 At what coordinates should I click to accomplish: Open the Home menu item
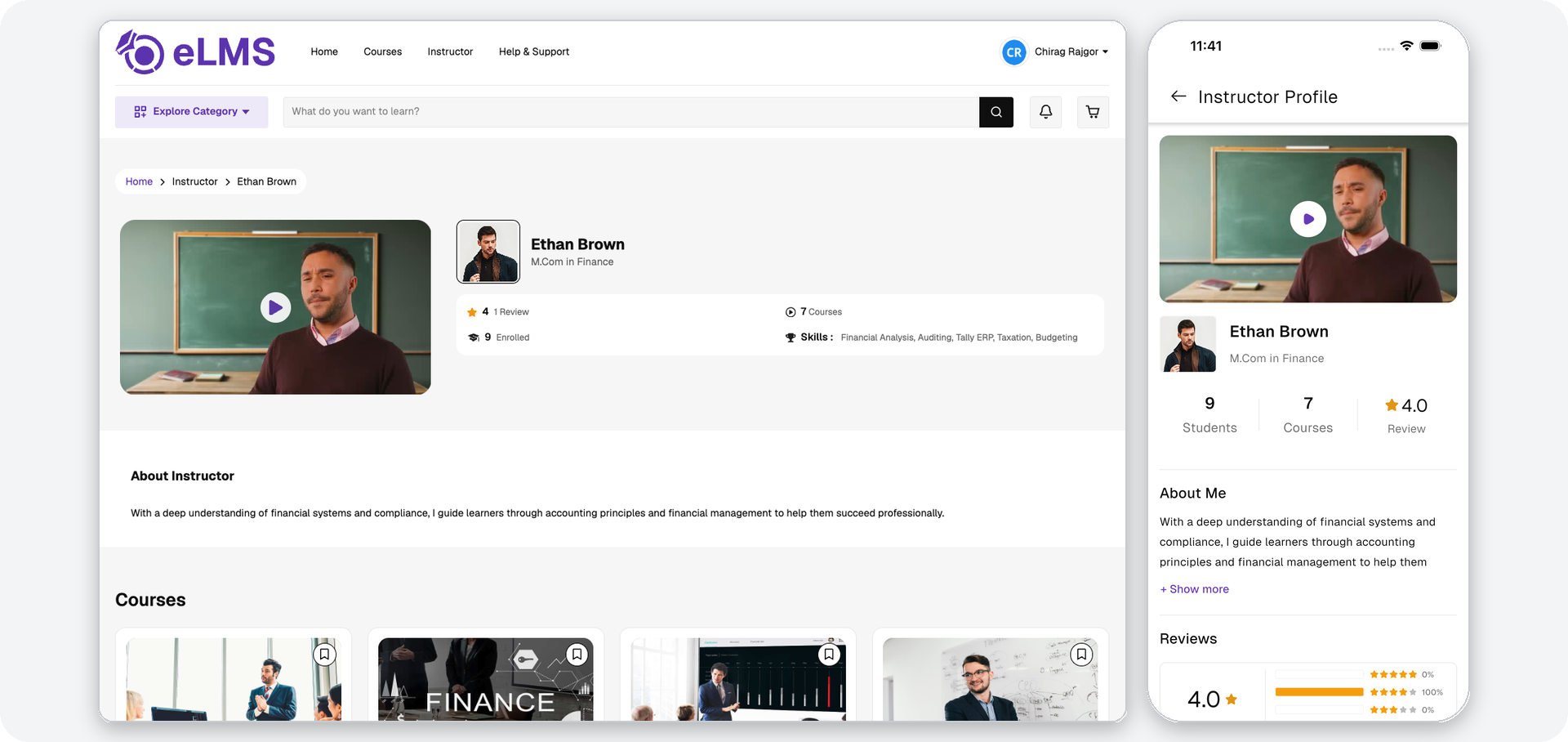pos(324,51)
